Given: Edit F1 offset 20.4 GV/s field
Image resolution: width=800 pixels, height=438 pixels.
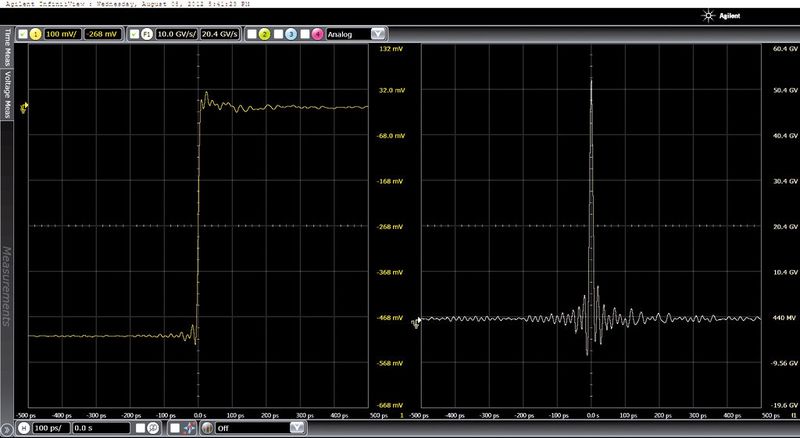Looking at the screenshot, I should [x=220, y=34].
